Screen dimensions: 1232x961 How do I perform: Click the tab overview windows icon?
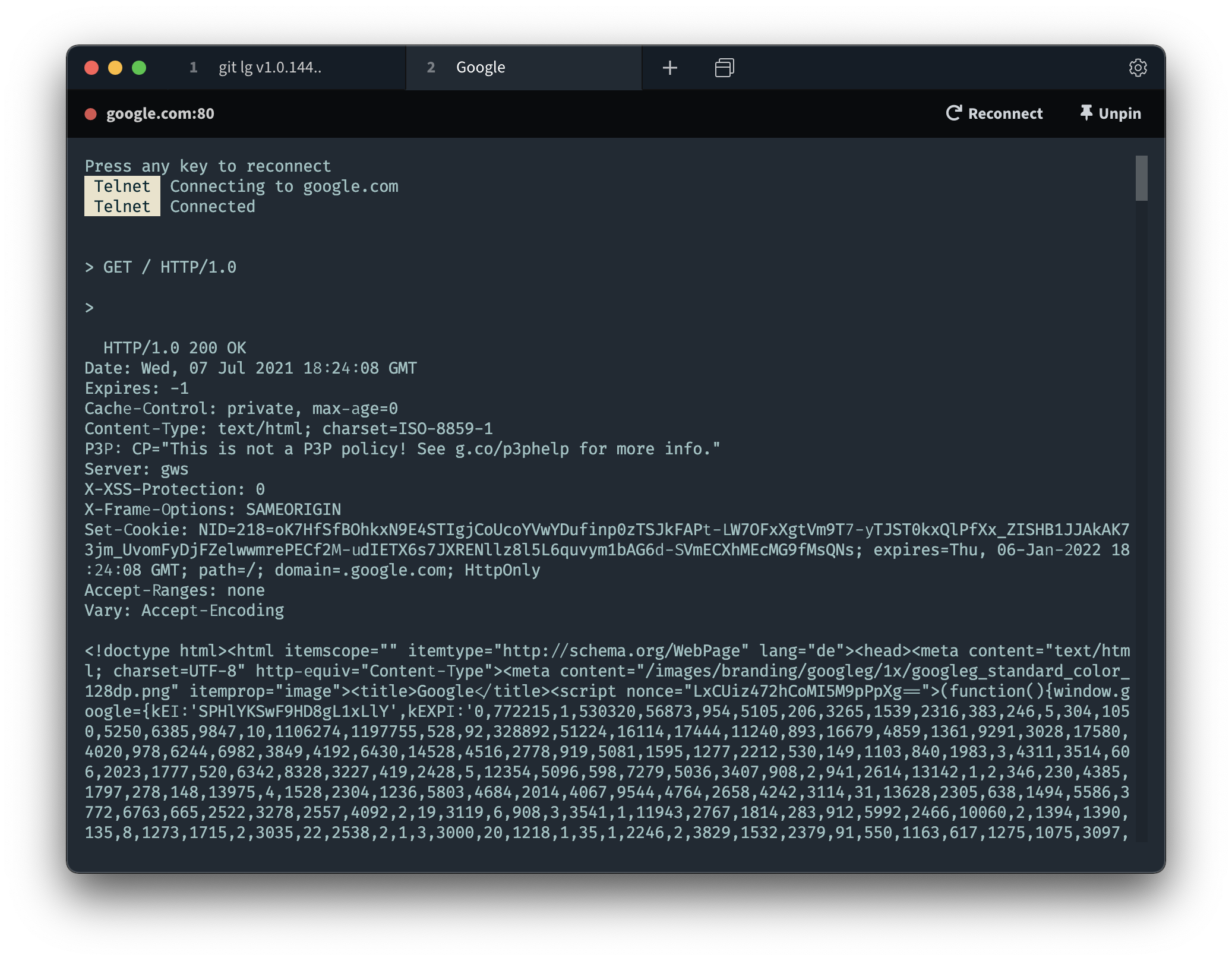(x=724, y=68)
